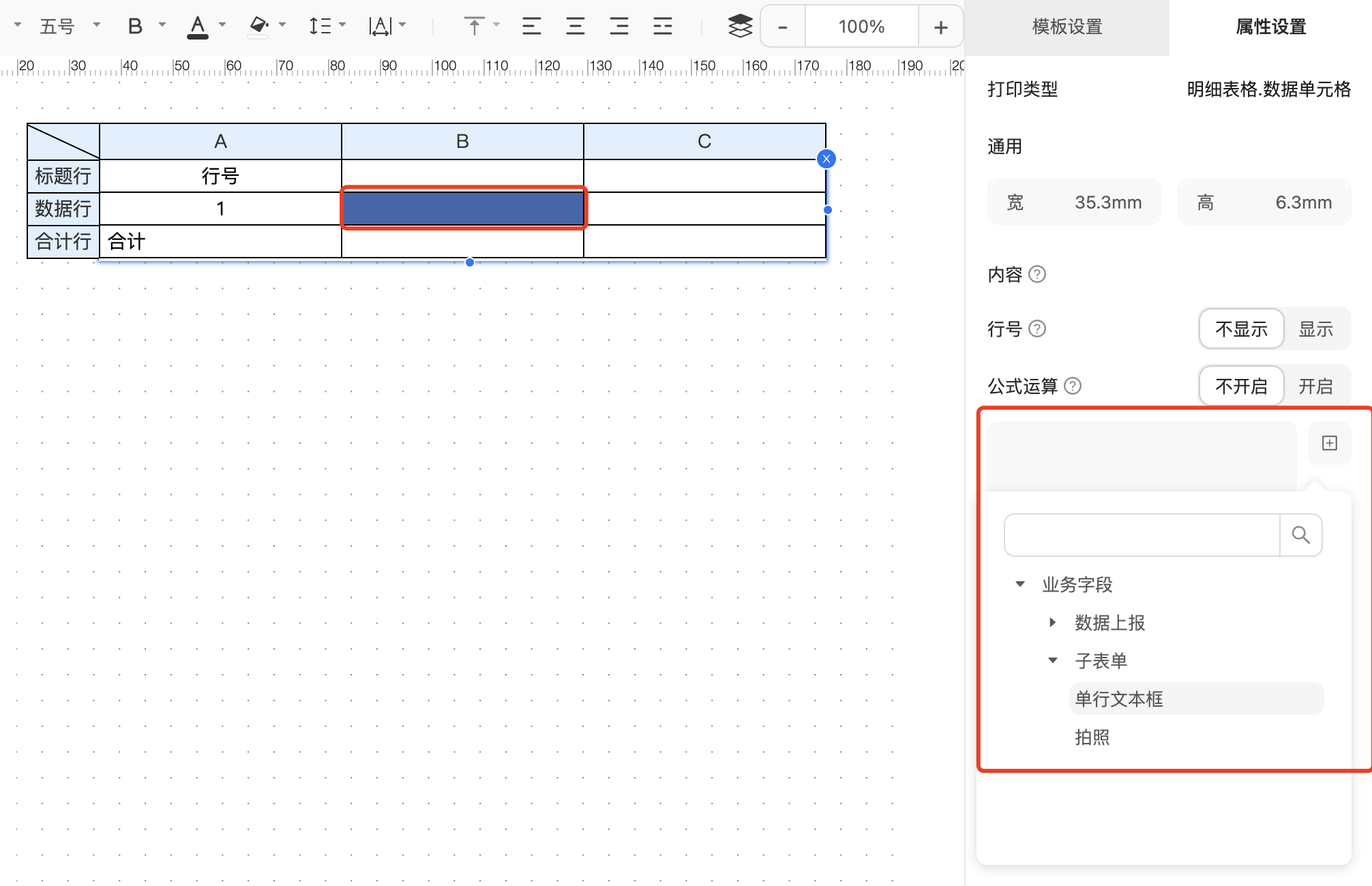The width and height of the screenshot is (1372, 886).
Task: Click the 数据上报 label
Action: click(1109, 622)
